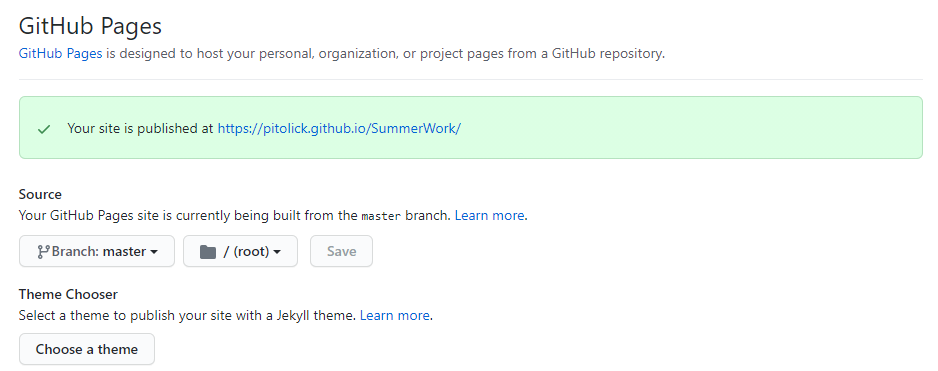The height and width of the screenshot is (371, 938).
Task: Open the Branch: master dropdown
Action: click(97, 251)
